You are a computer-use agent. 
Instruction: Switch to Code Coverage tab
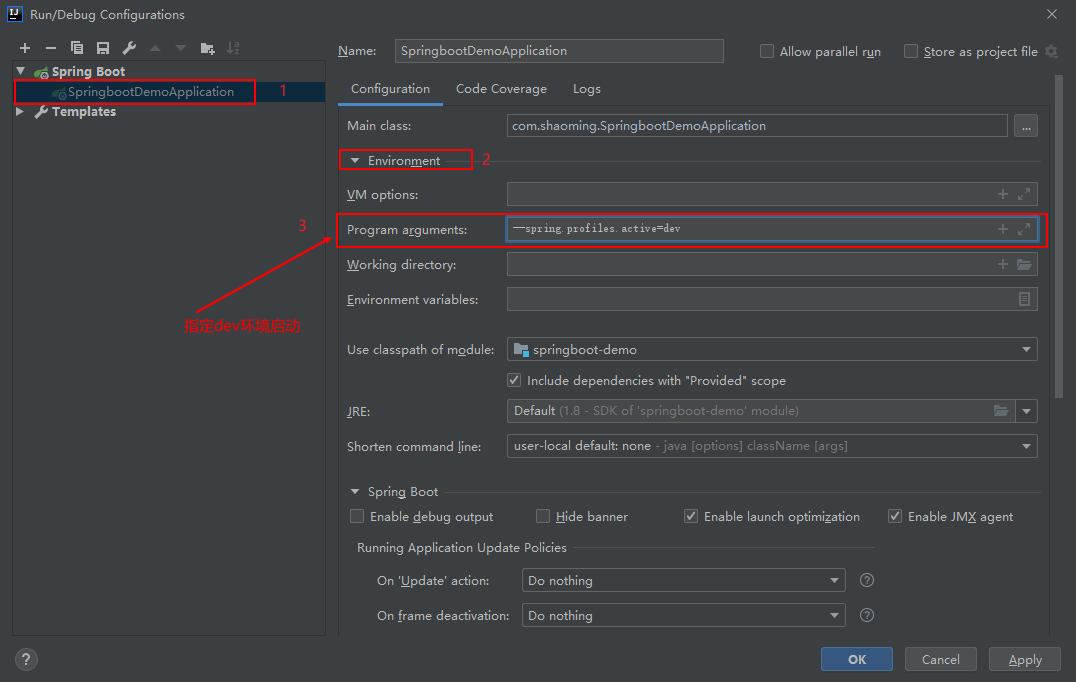coord(501,89)
